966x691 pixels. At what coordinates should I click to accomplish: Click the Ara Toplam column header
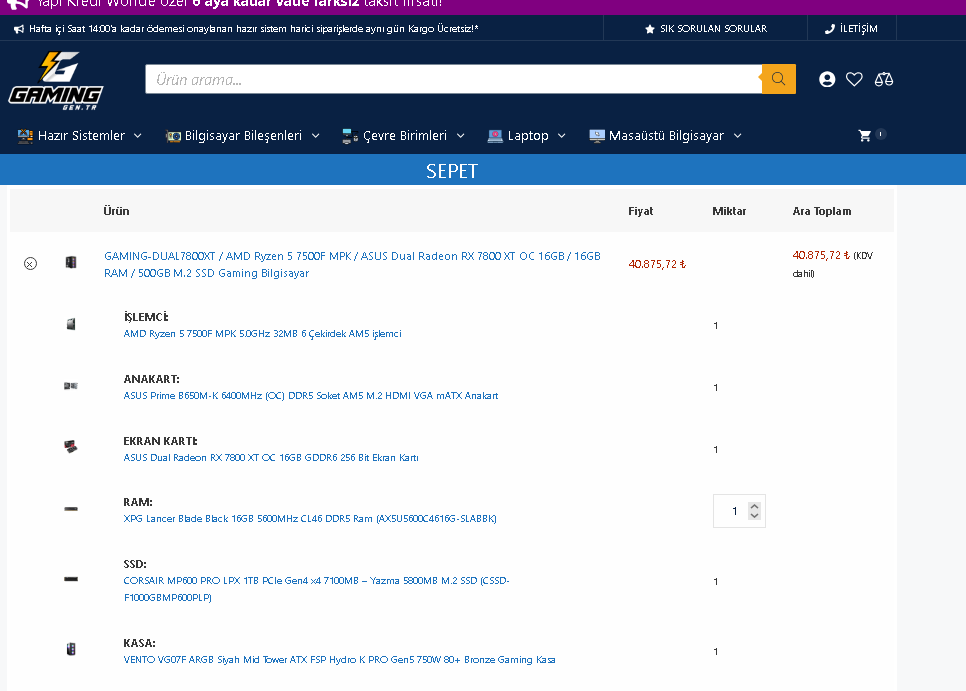822,211
